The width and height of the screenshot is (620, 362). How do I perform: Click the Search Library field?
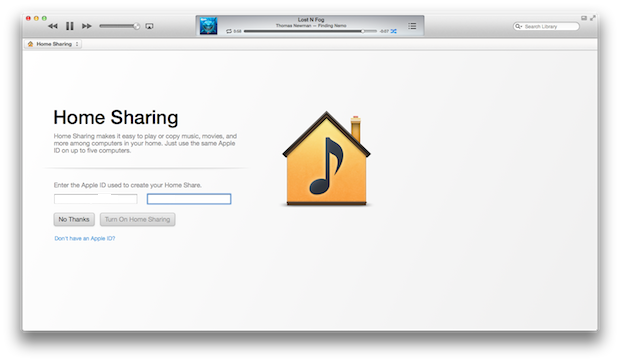click(x=546, y=26)
